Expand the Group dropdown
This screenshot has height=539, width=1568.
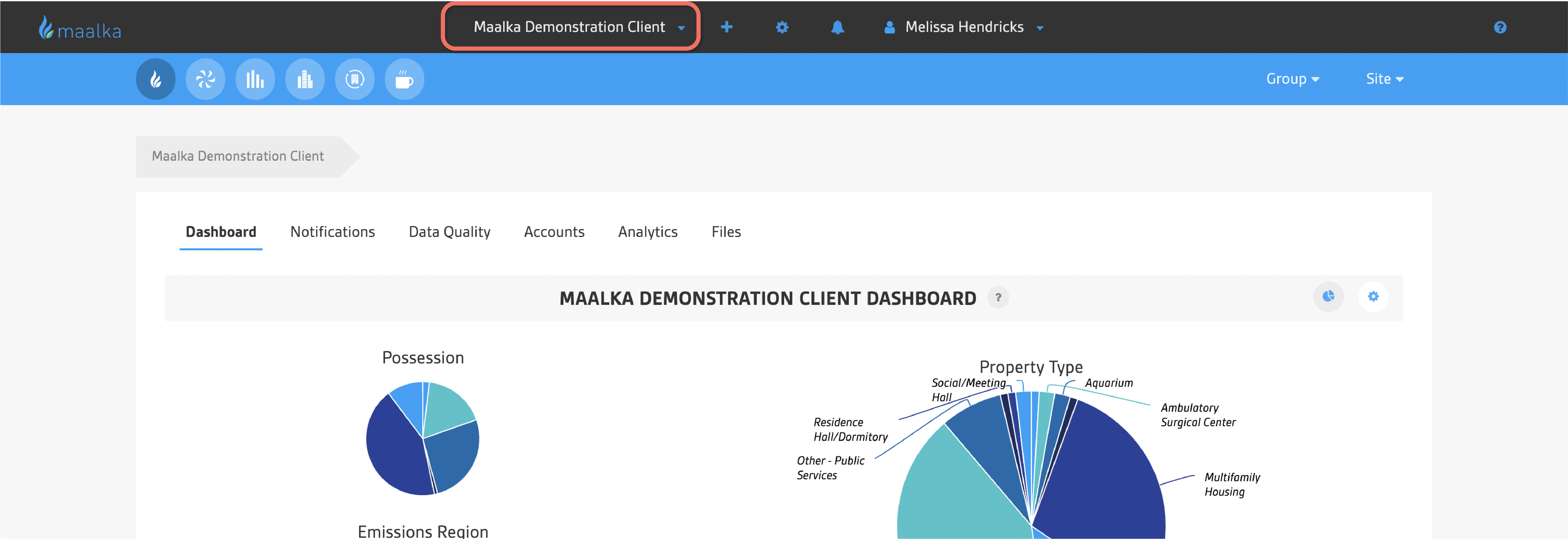[1293, 79]
